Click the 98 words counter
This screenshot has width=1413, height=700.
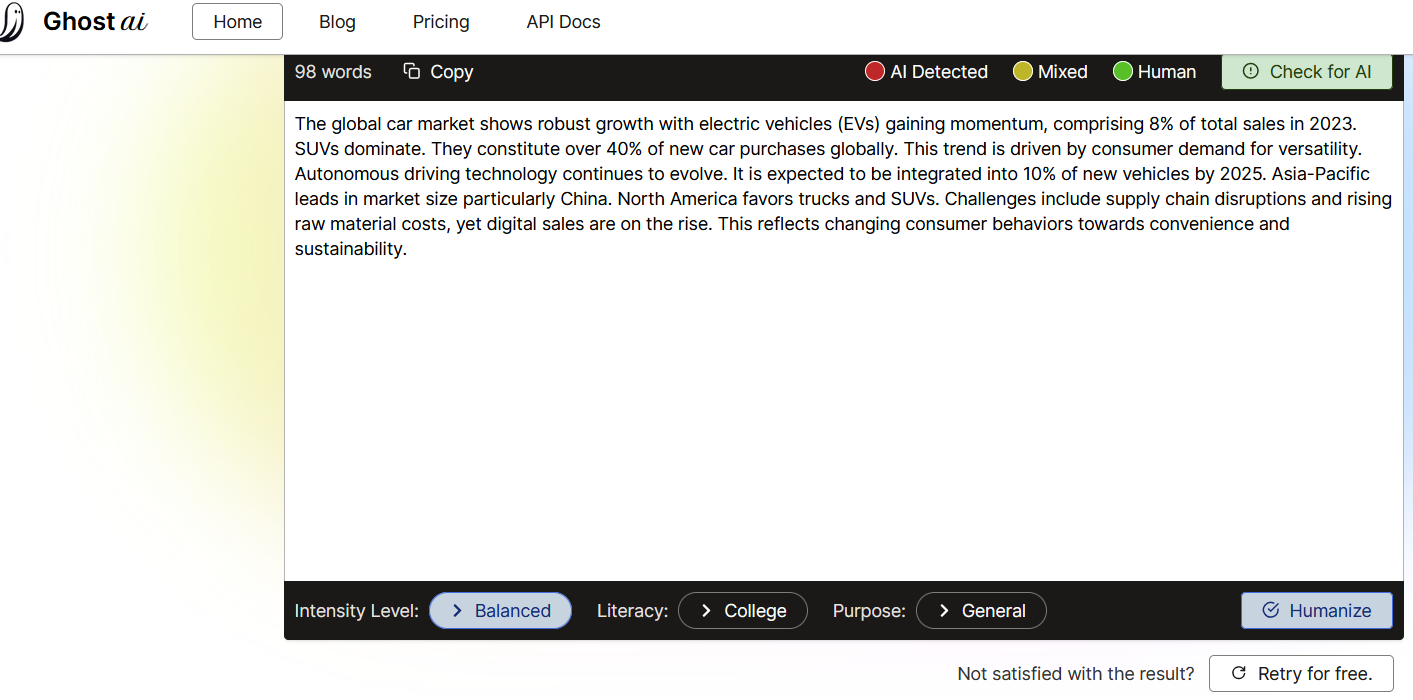(333, 72)
